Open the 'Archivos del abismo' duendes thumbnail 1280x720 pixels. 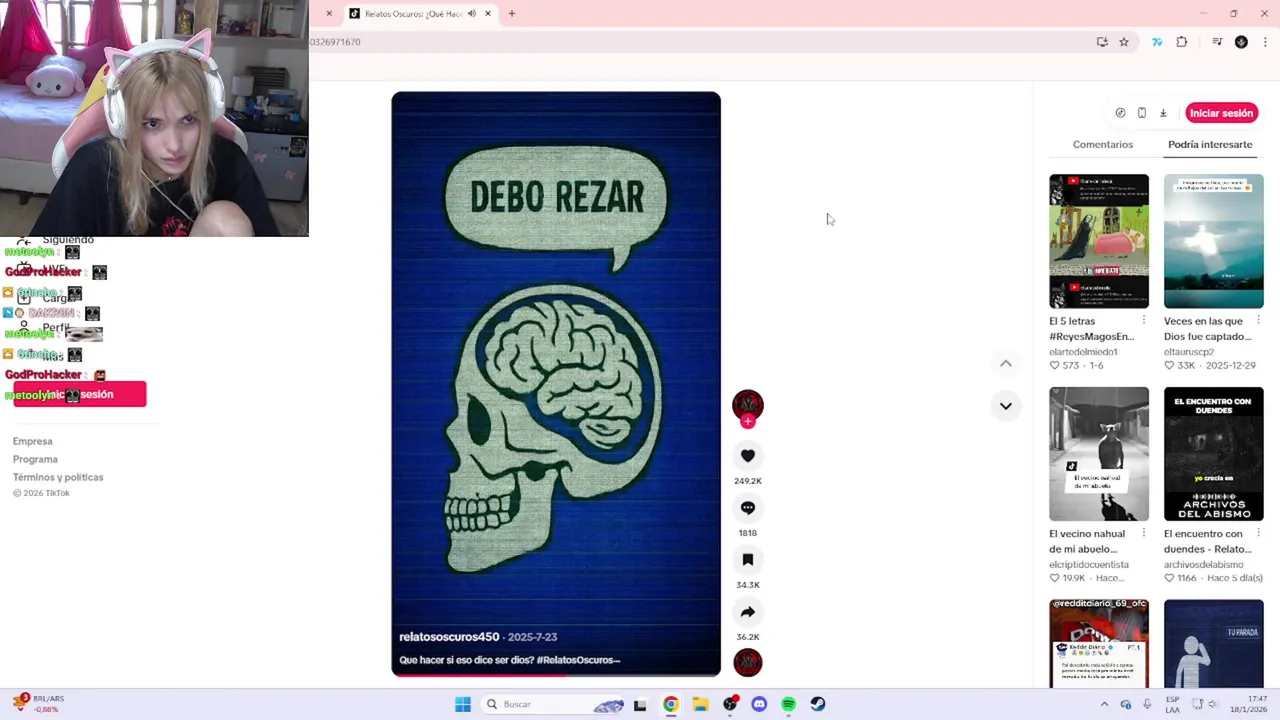[1214, 454]
